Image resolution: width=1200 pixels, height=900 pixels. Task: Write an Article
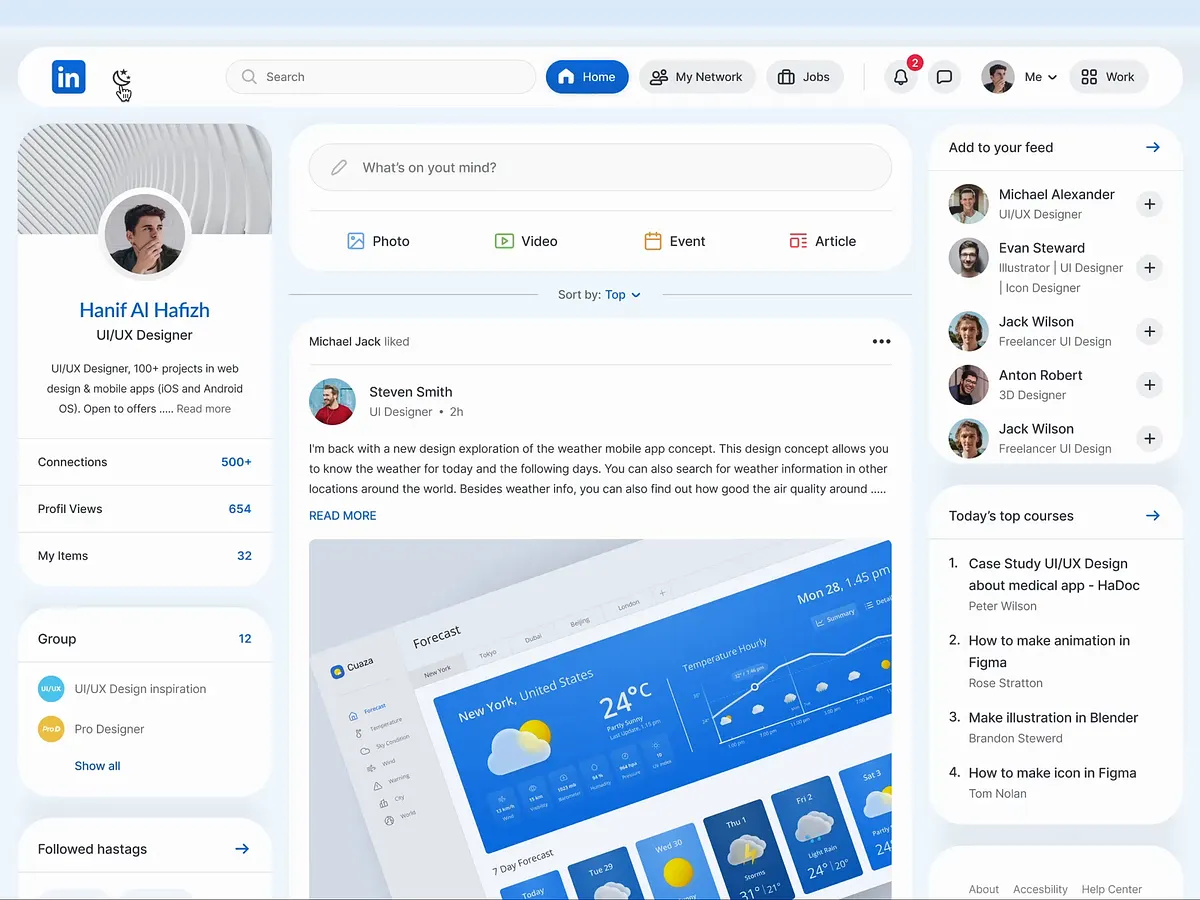[822, 241]
